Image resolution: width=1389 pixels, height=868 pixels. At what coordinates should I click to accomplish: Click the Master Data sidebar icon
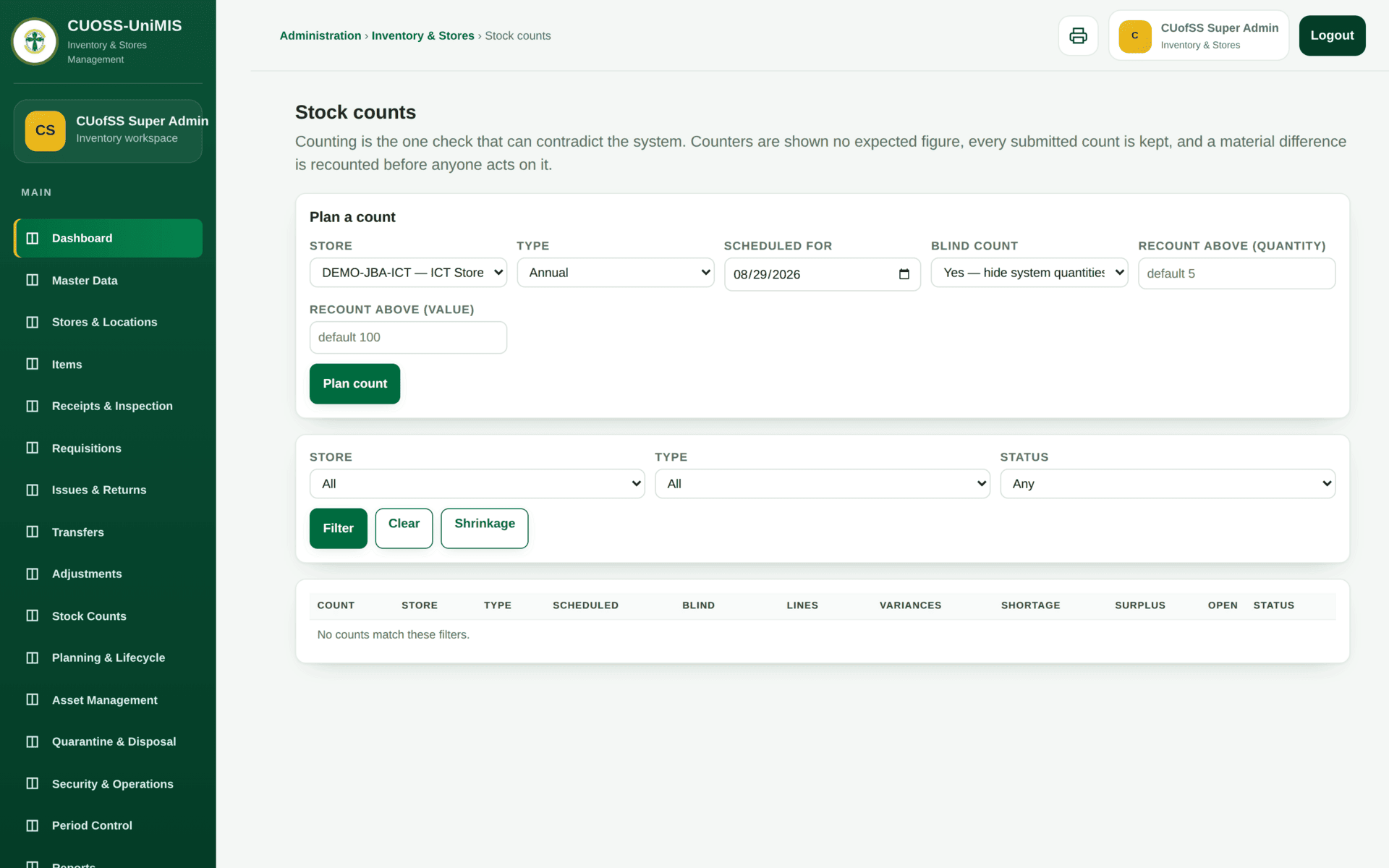[x=33, y=280]
